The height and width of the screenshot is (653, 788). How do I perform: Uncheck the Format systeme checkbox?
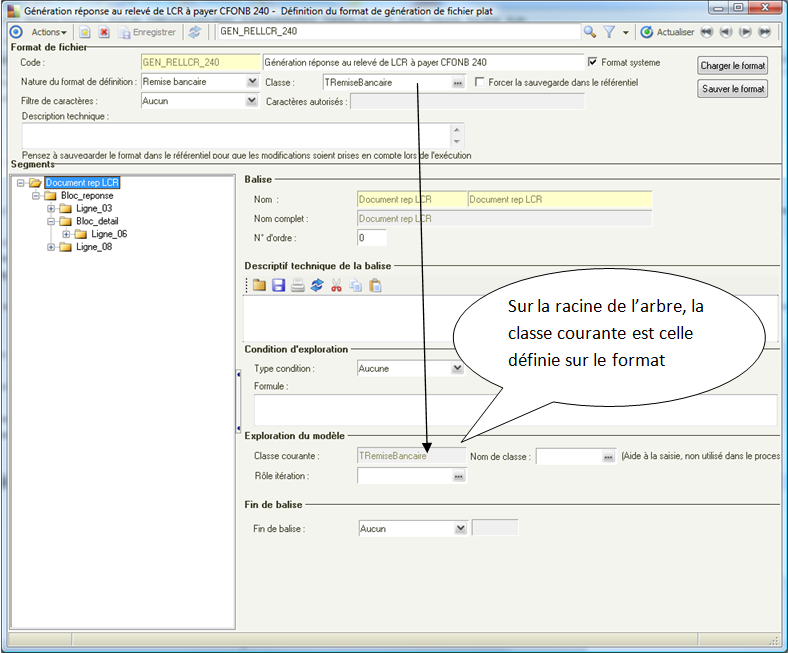point(593,62)
